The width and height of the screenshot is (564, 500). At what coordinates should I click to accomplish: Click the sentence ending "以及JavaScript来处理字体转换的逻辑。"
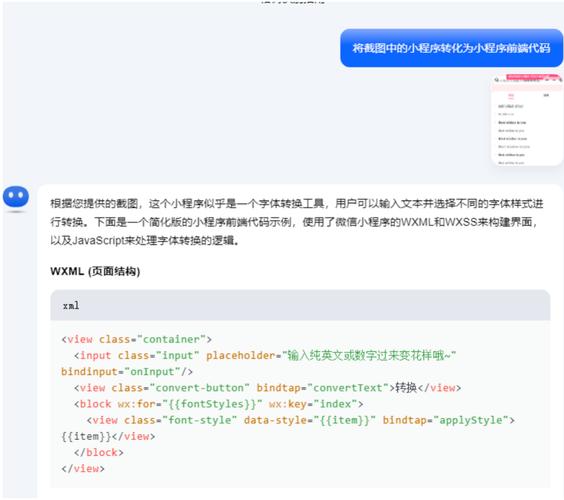click(x=145, y=240)
